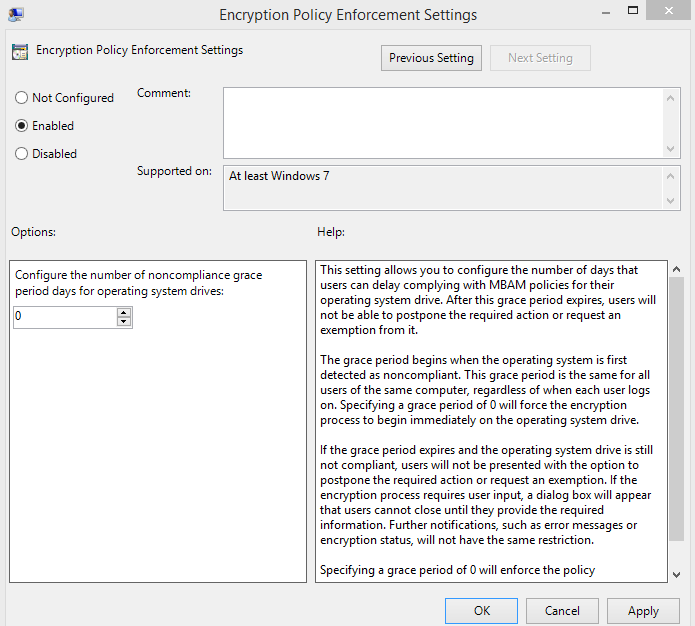695x626 pixels.
Task: Click the grace period days number field
Action: click(65, 317)
